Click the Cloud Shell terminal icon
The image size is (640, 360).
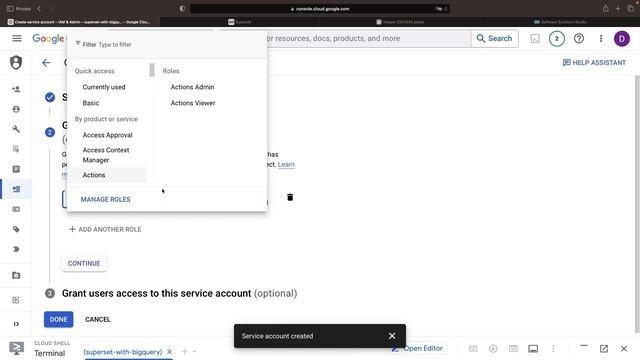tap(16, 348)
